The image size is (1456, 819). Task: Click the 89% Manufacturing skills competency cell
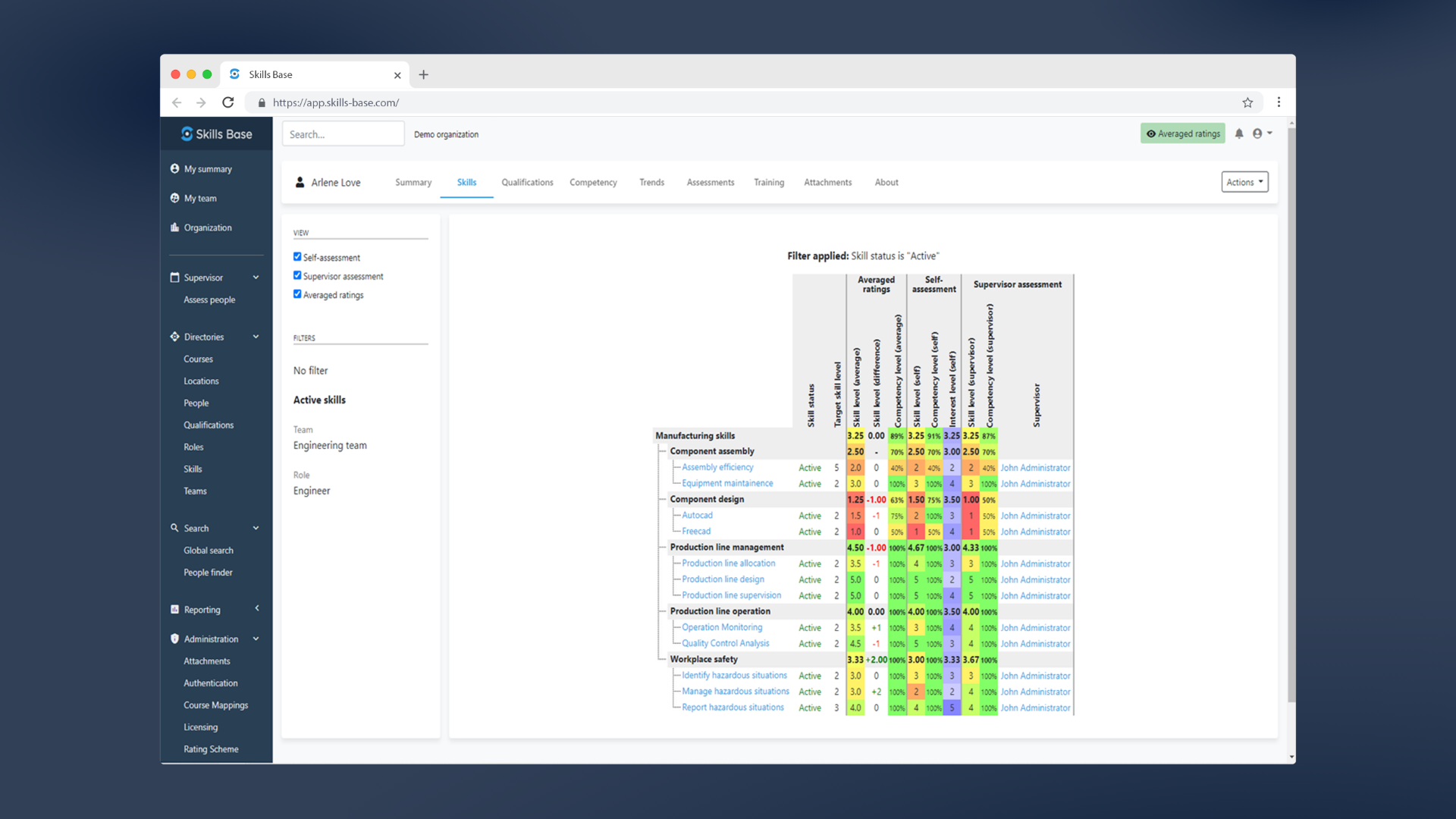point(897,436)
